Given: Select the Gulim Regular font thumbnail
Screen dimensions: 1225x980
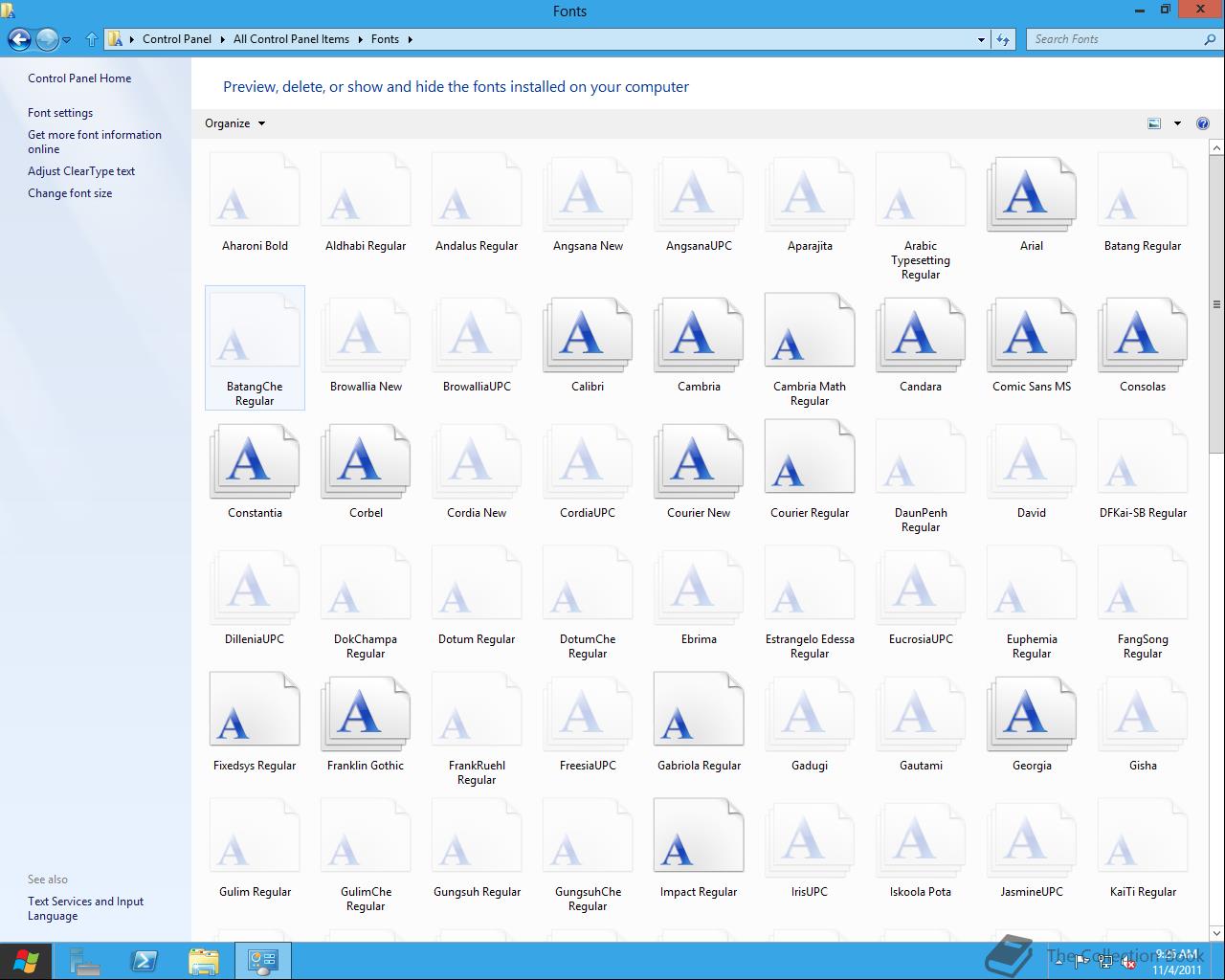Looking at the screenshot, I should pos(255,836).
